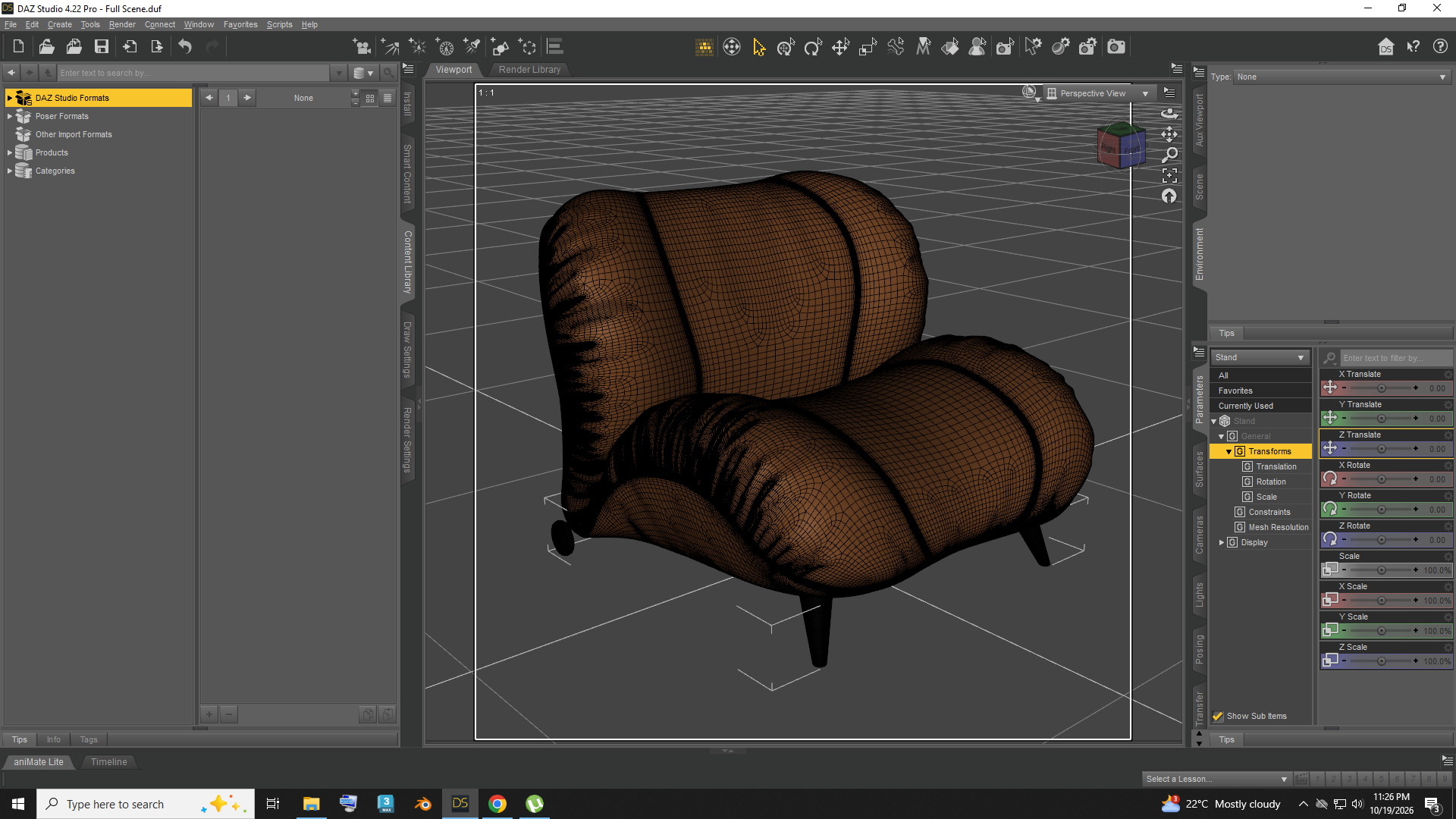
Task: Select the Translate move tool
Action: [x=840, y=47]
